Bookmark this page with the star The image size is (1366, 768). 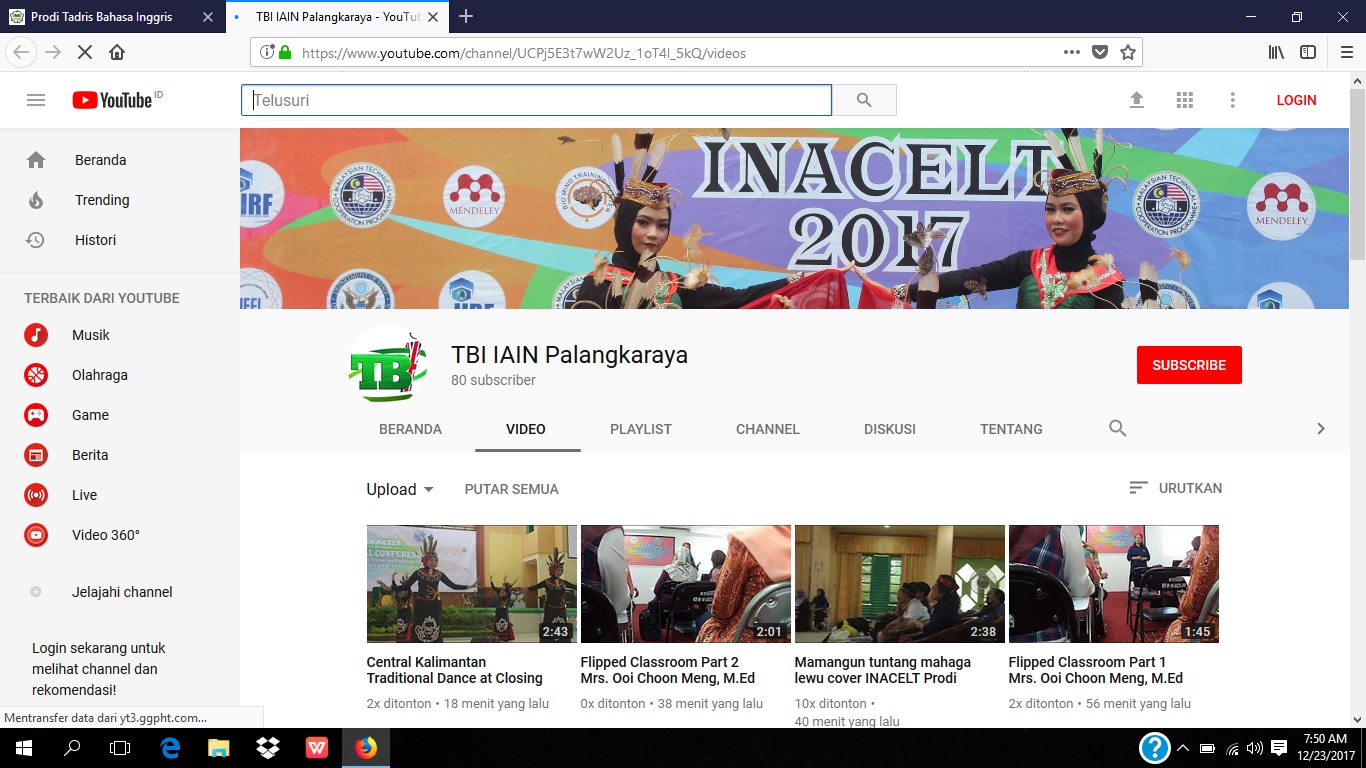click(1128, 52)
